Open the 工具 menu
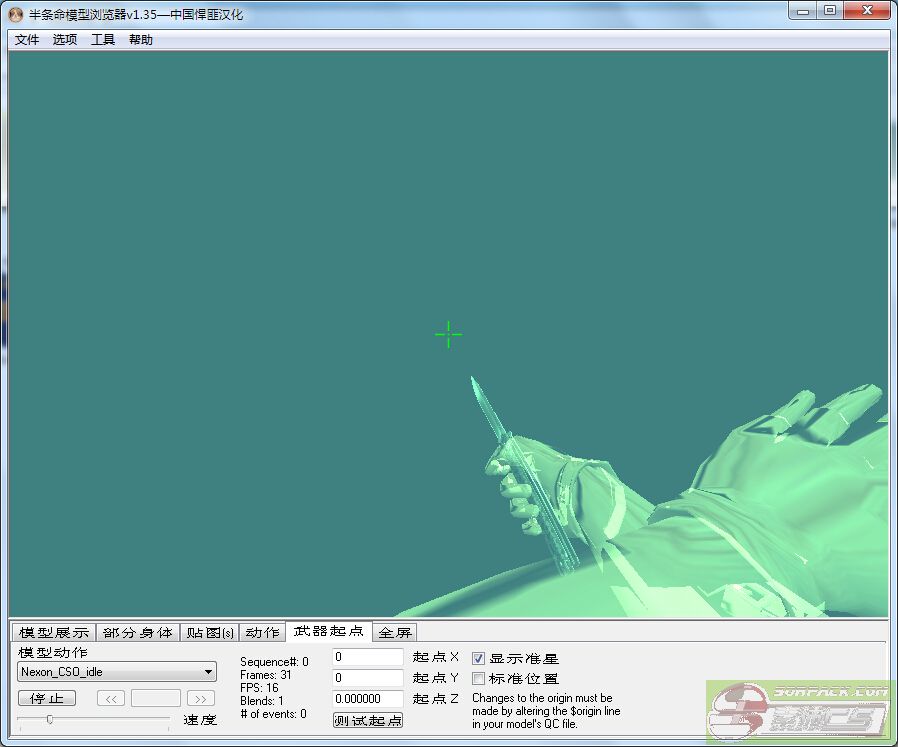 [x=103, y=40]
